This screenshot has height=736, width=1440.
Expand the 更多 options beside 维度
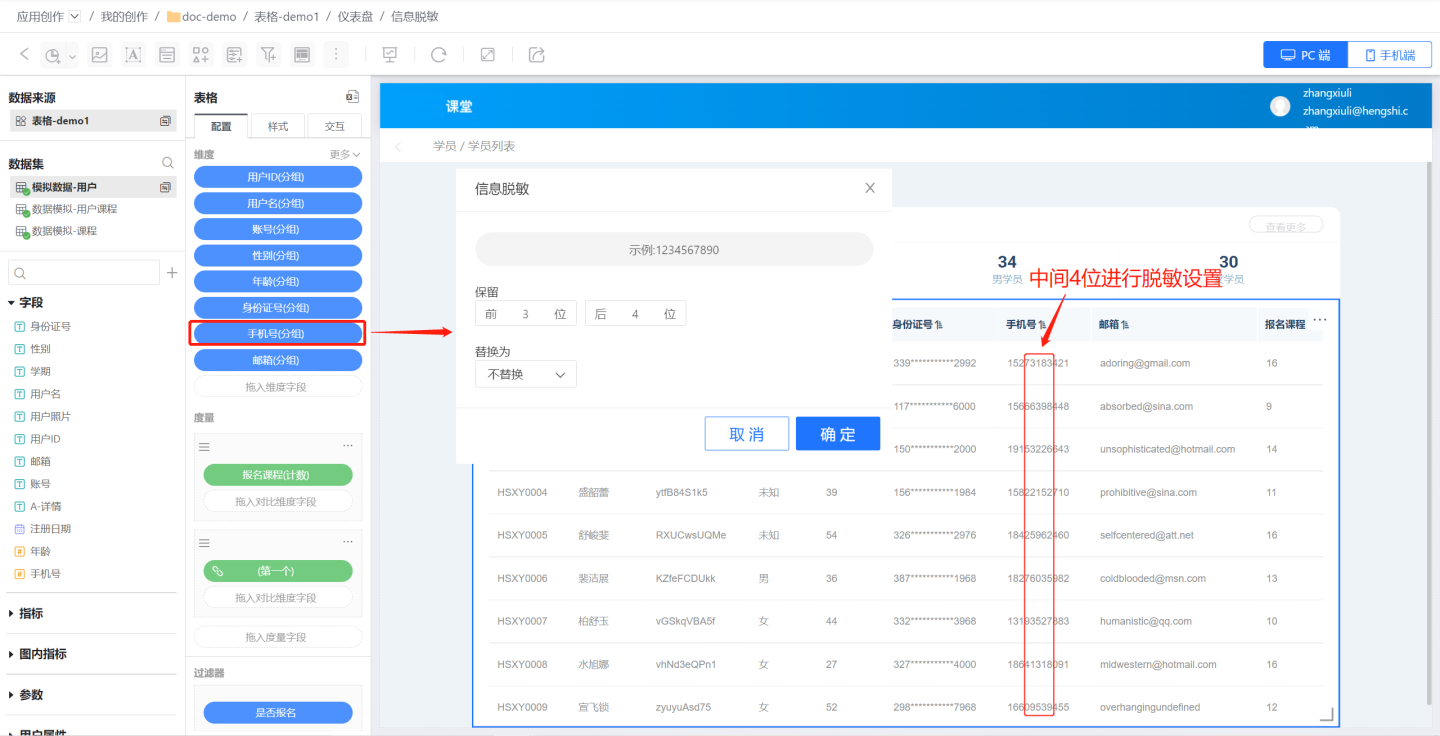[x=345, y=155]
